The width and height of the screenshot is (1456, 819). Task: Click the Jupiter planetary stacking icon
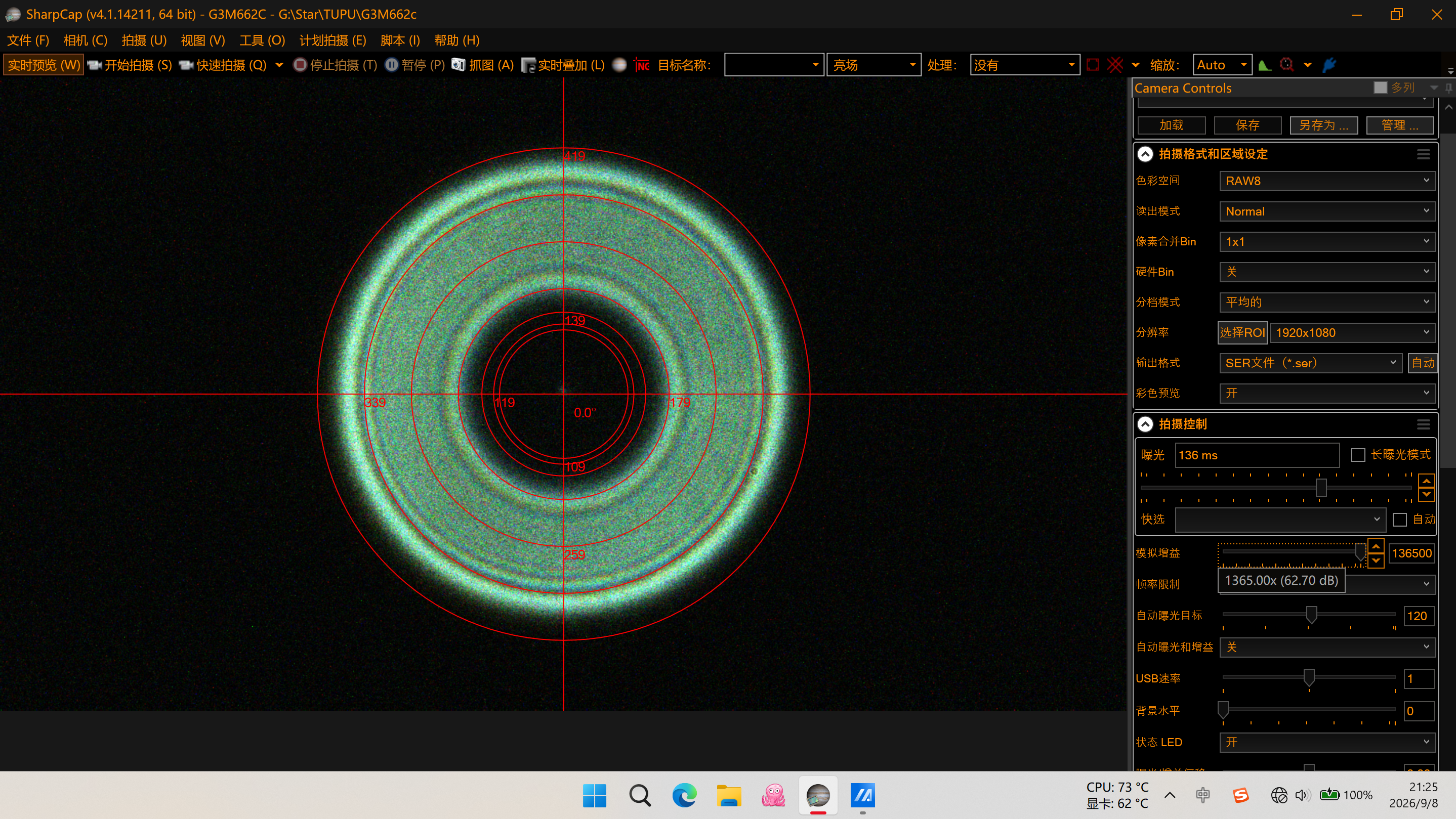[619, 65]
